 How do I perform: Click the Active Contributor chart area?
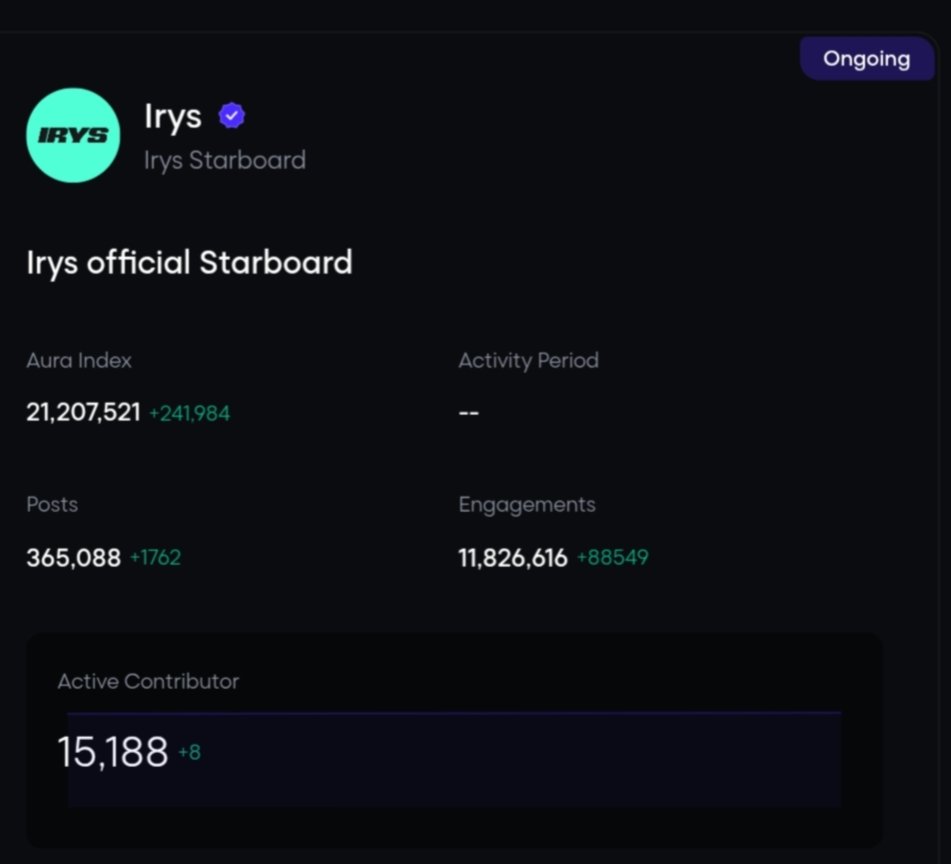[x=454, y=760]
